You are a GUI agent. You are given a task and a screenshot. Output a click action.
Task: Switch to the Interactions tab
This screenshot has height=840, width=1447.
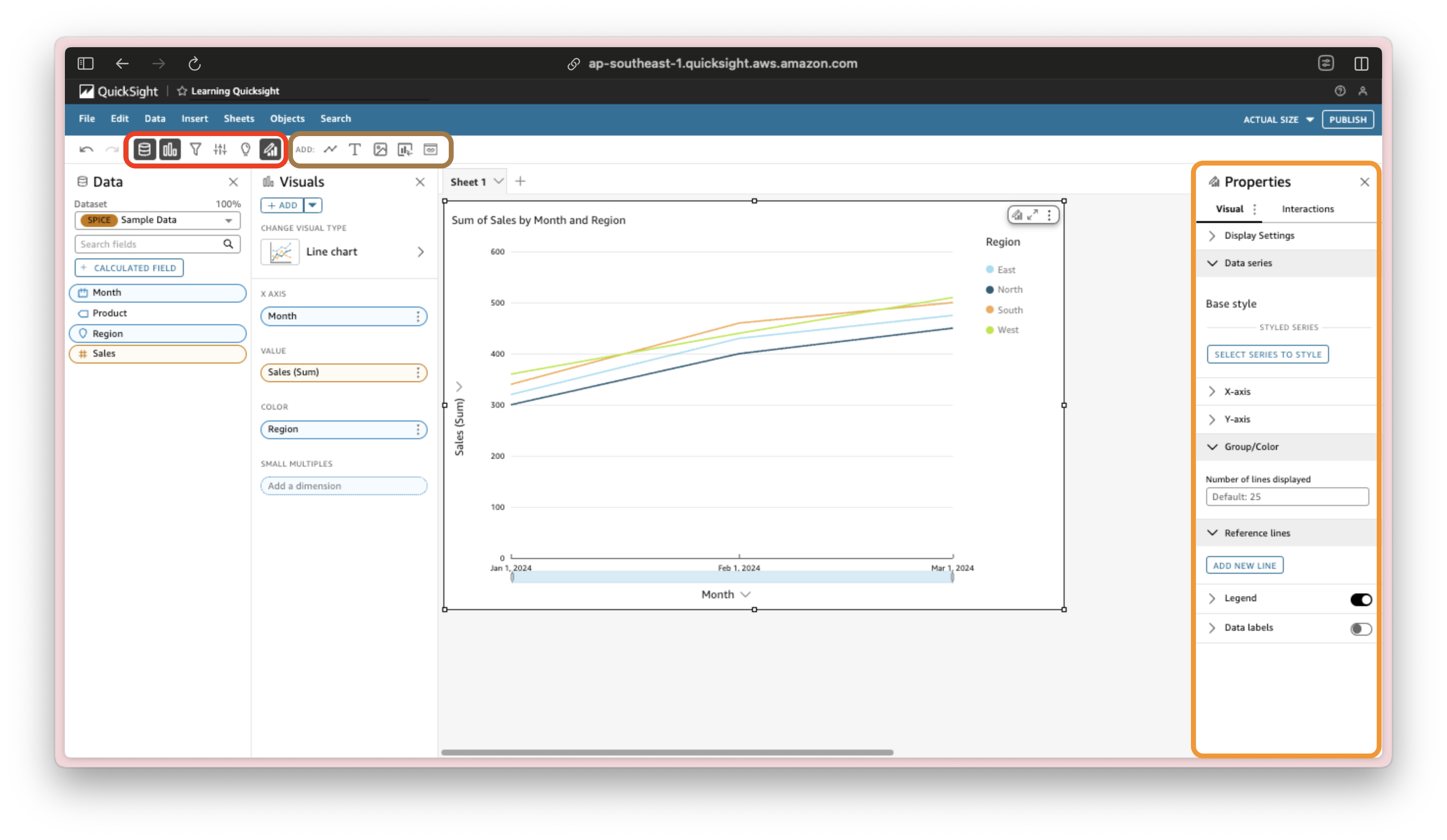pos(1307,209)
